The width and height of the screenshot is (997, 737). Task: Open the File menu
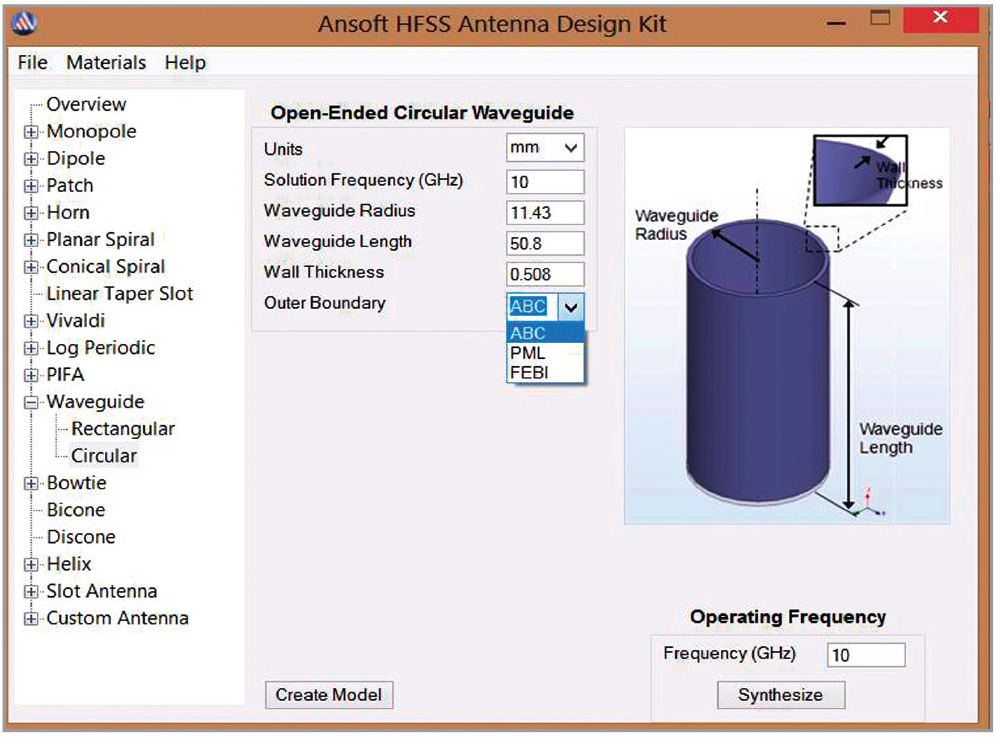[32, 62]
